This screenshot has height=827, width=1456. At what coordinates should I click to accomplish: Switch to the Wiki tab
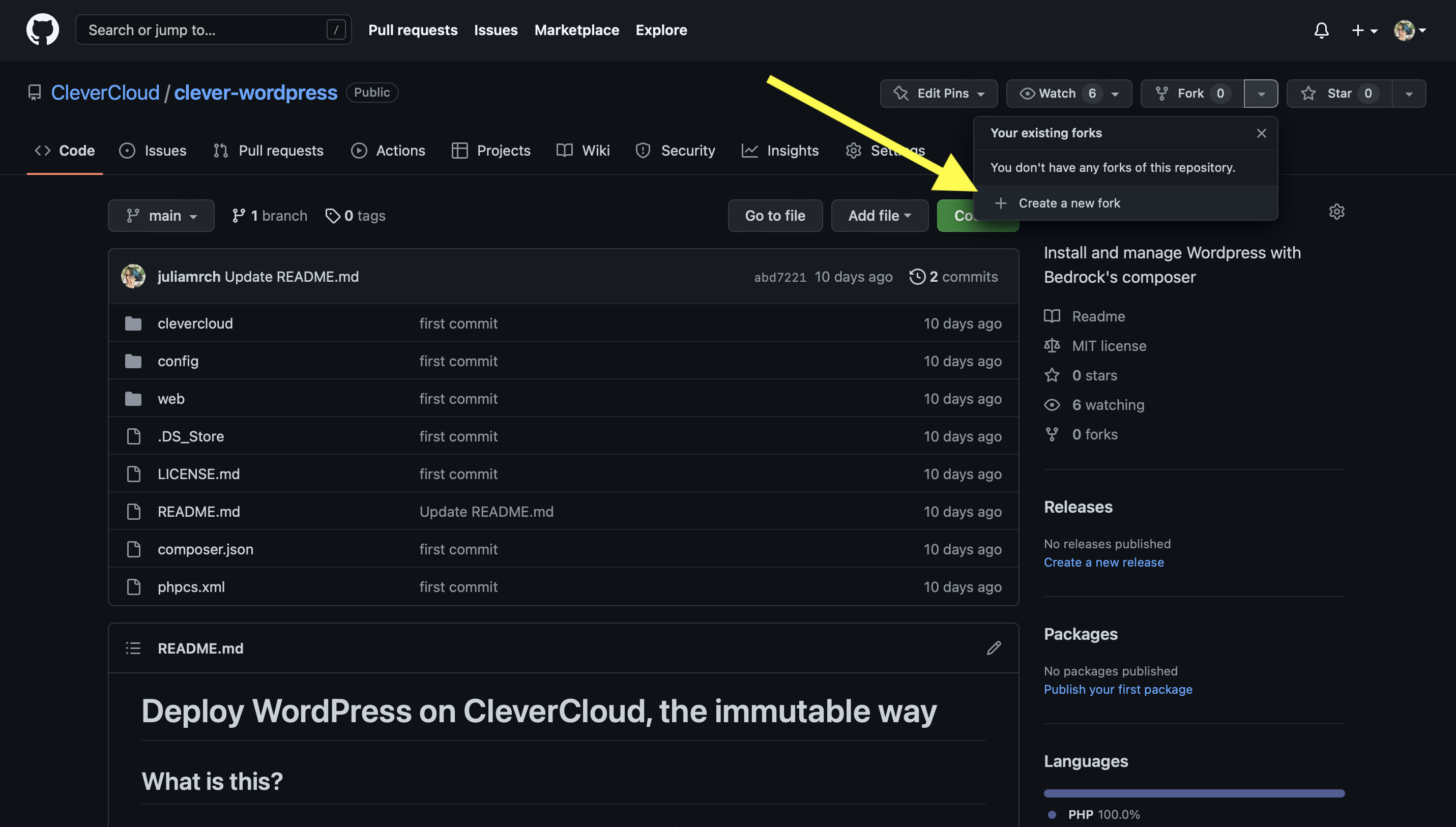tap(583, 151)
